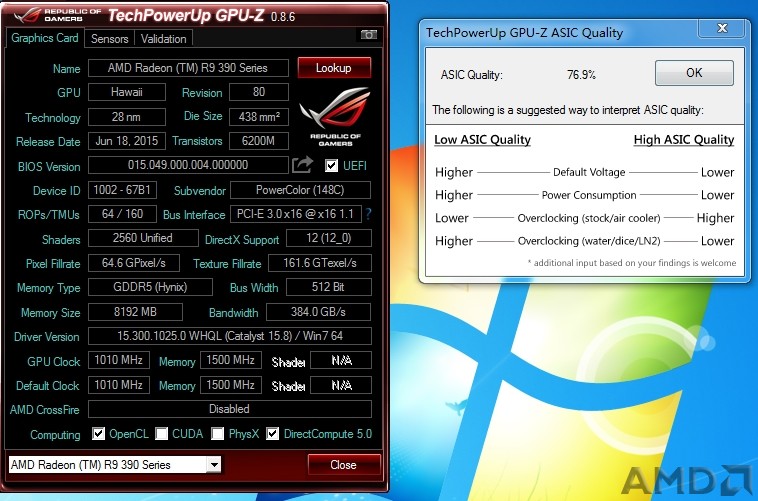Click the Revision field showing 80
This screenshot has width=758, height=501.
(x=259, y=92)
